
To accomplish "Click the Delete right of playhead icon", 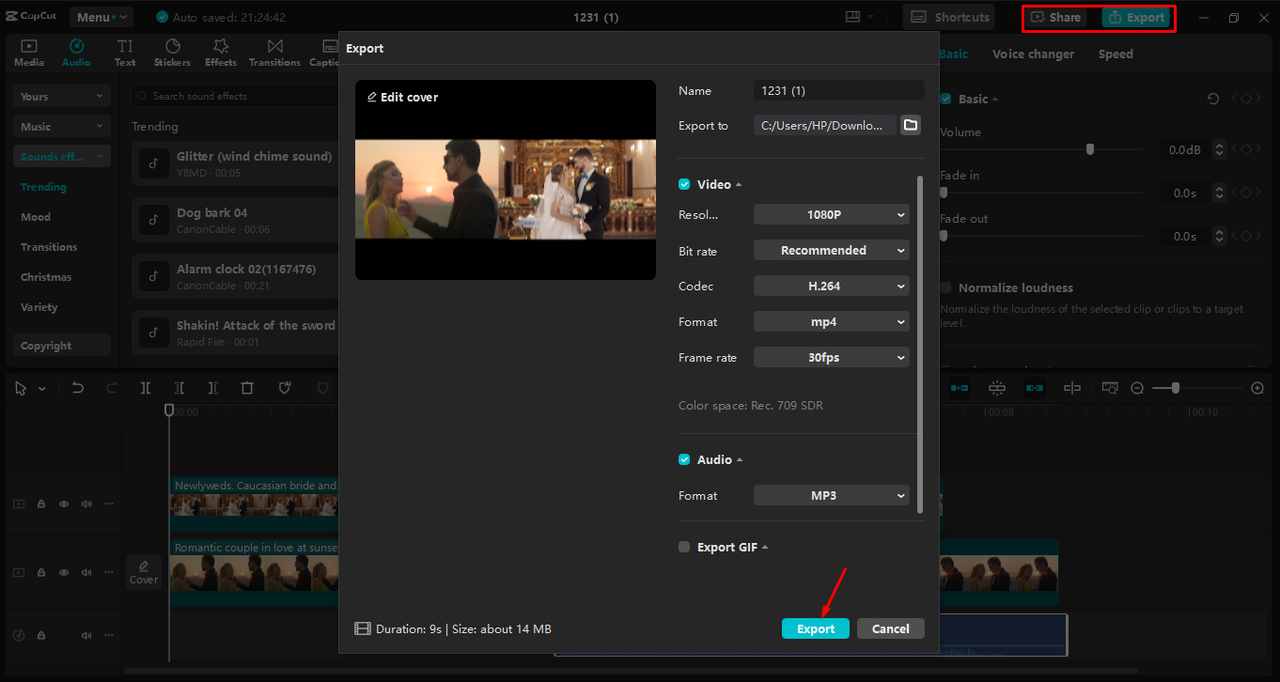I will 213,388.
